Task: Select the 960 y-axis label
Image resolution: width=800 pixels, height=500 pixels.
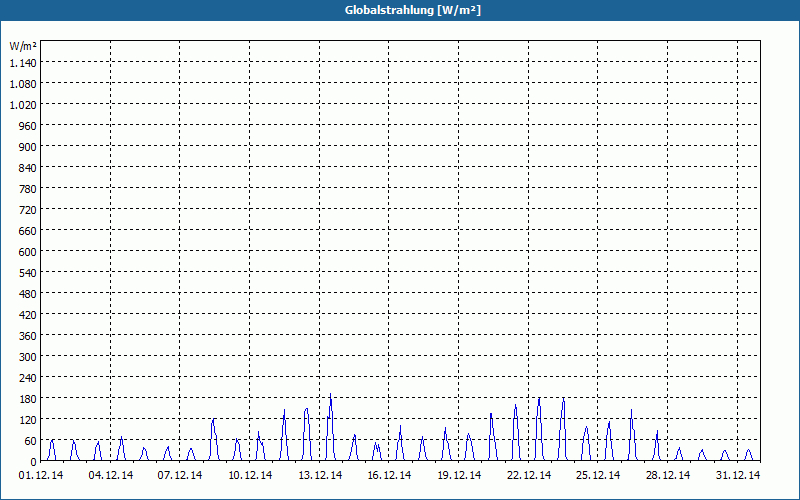Action: pos(28,126)
